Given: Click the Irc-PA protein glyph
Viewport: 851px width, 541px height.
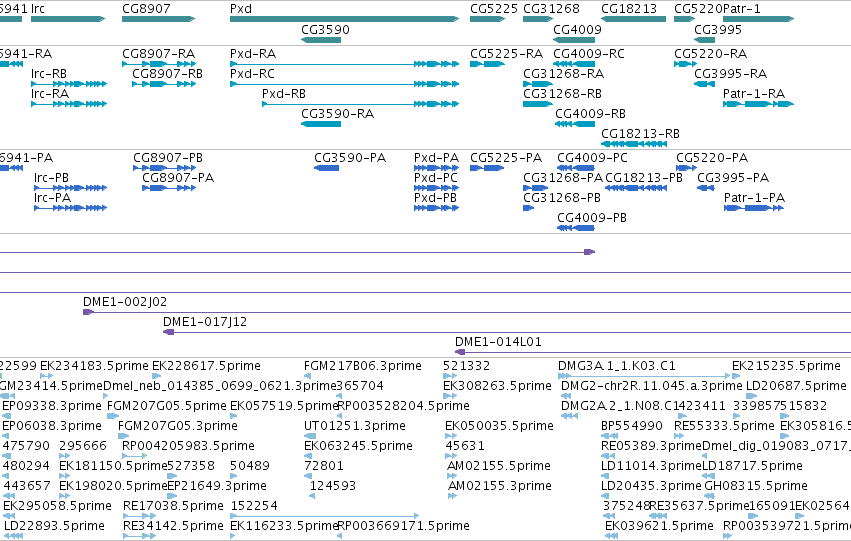Looking at the screenshot, I should [71, 208].
